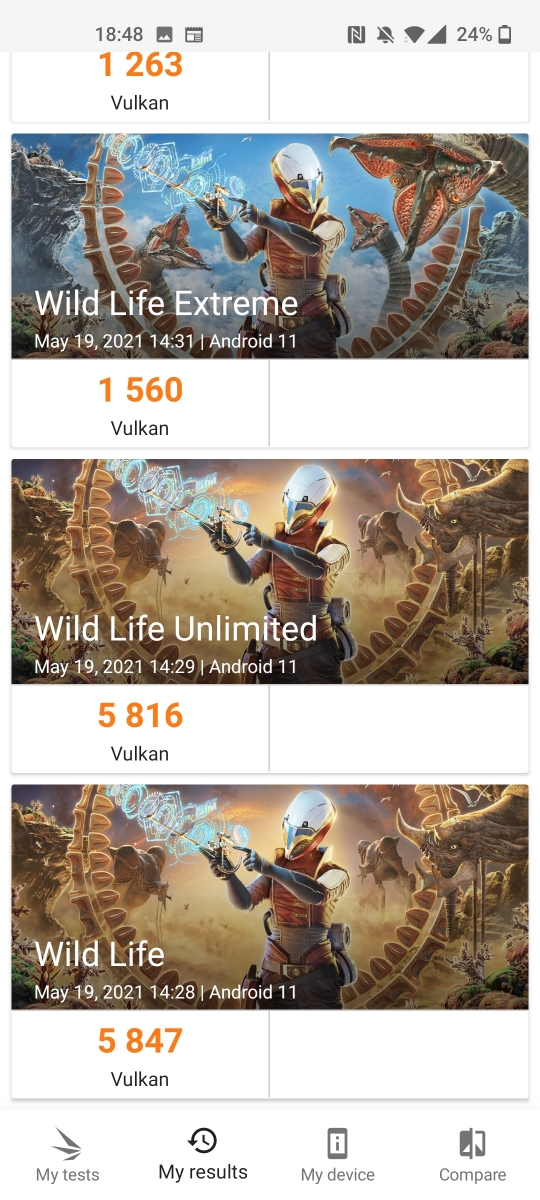The height and width of the screenshot is (1200, 540).
Task: Tap the 18:48 clock in status bar
Action: tap(119, 35)
